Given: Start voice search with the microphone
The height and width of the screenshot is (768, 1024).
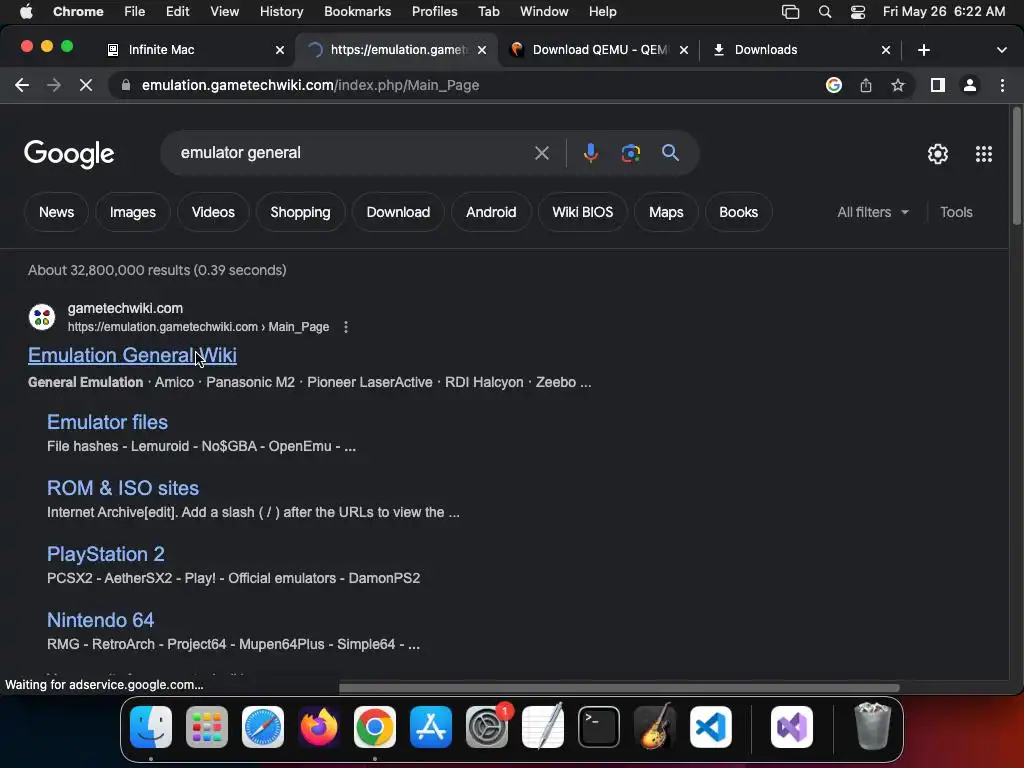Looking at the screenshot, I should 590,153.
